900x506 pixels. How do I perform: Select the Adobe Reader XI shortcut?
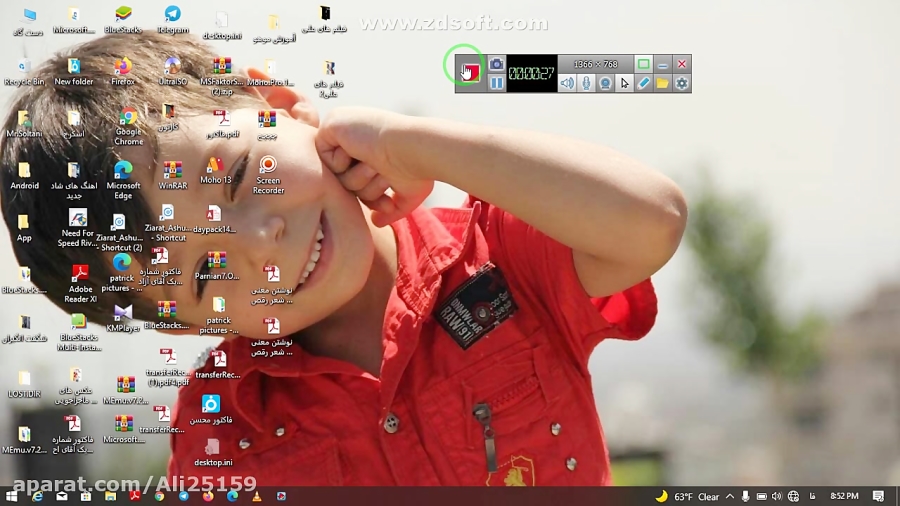coord(80,283)
